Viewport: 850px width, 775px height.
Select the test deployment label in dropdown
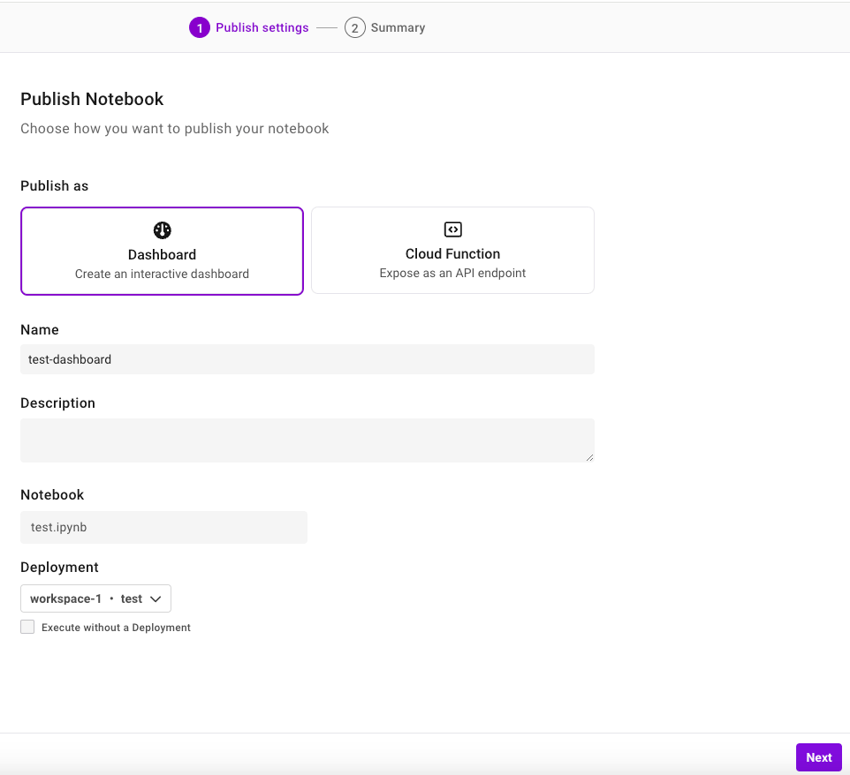point(133,598)
